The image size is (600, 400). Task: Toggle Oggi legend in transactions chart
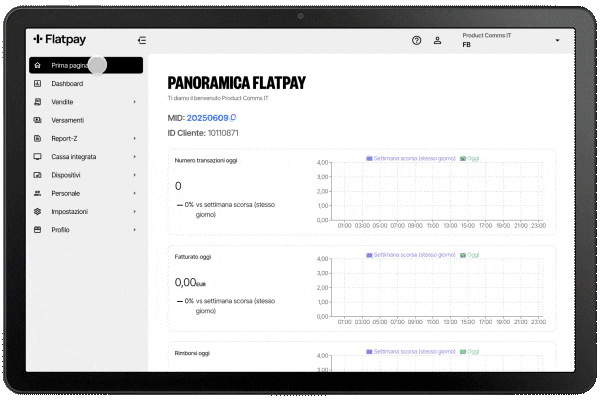[x=470, y=158]
